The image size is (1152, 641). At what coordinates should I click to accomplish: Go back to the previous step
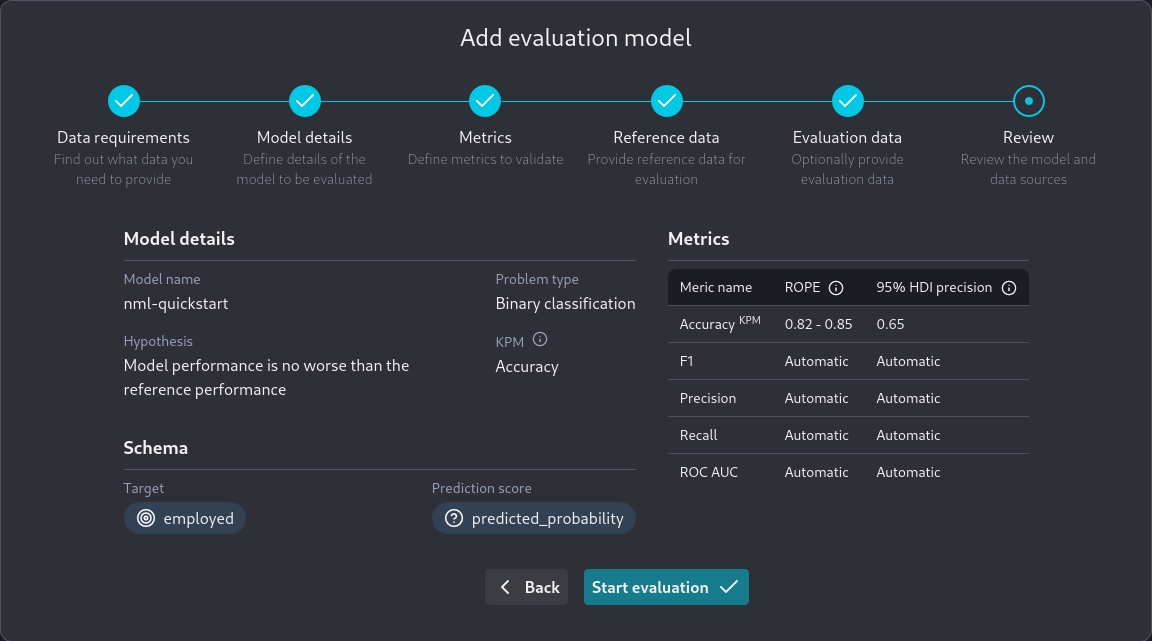pyautogui.click(x=527, y=587)
